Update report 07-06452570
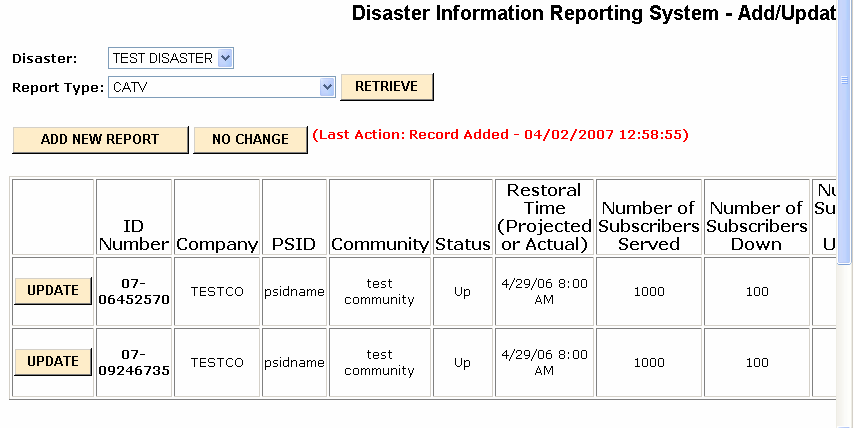 click(x=53, y=291)
